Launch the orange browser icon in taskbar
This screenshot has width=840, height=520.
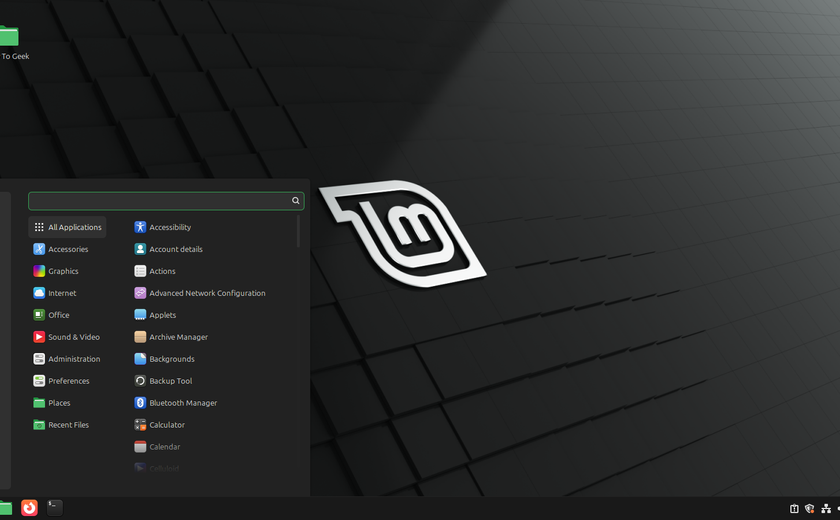coord(29,508)
